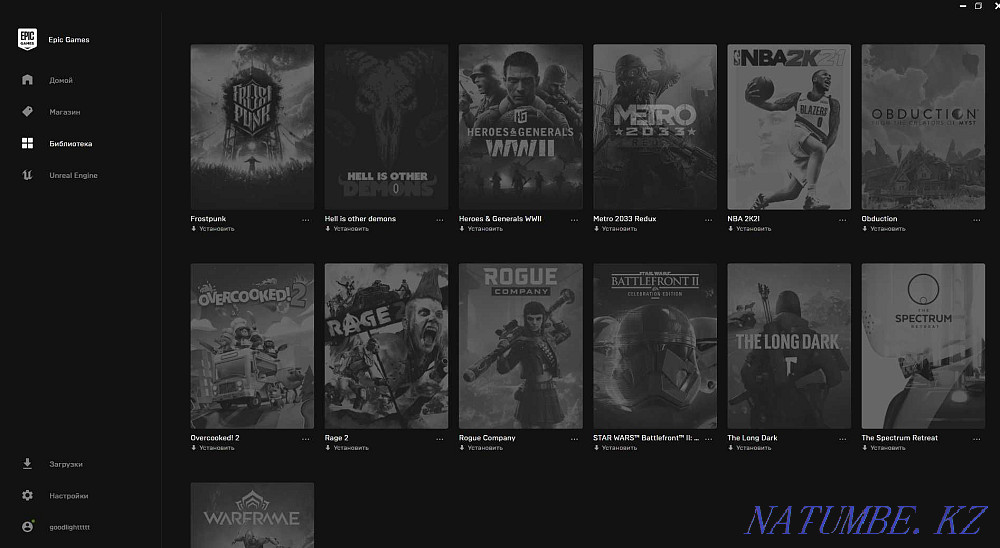The image size is (1000, 548).
Task: Open the Настройки menu item
Action: pyautogui.click(x=69, y=496)
